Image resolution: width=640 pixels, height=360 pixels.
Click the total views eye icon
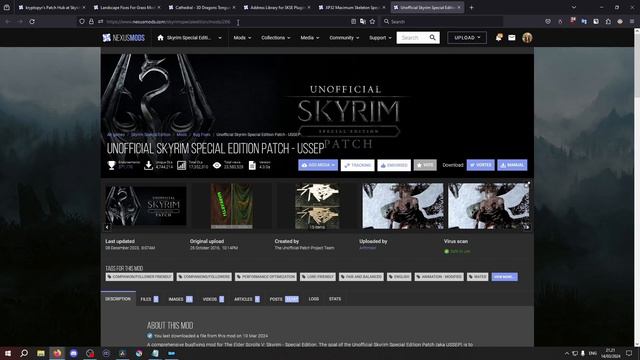pyautogui.click(x=217, y=165)
